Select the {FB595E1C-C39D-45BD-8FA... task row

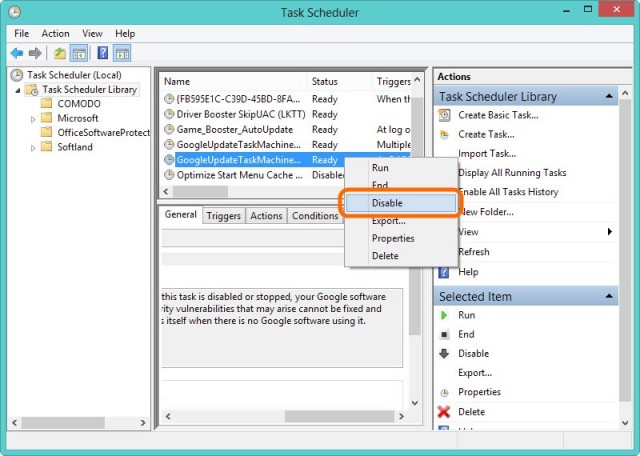pos(285,99)
